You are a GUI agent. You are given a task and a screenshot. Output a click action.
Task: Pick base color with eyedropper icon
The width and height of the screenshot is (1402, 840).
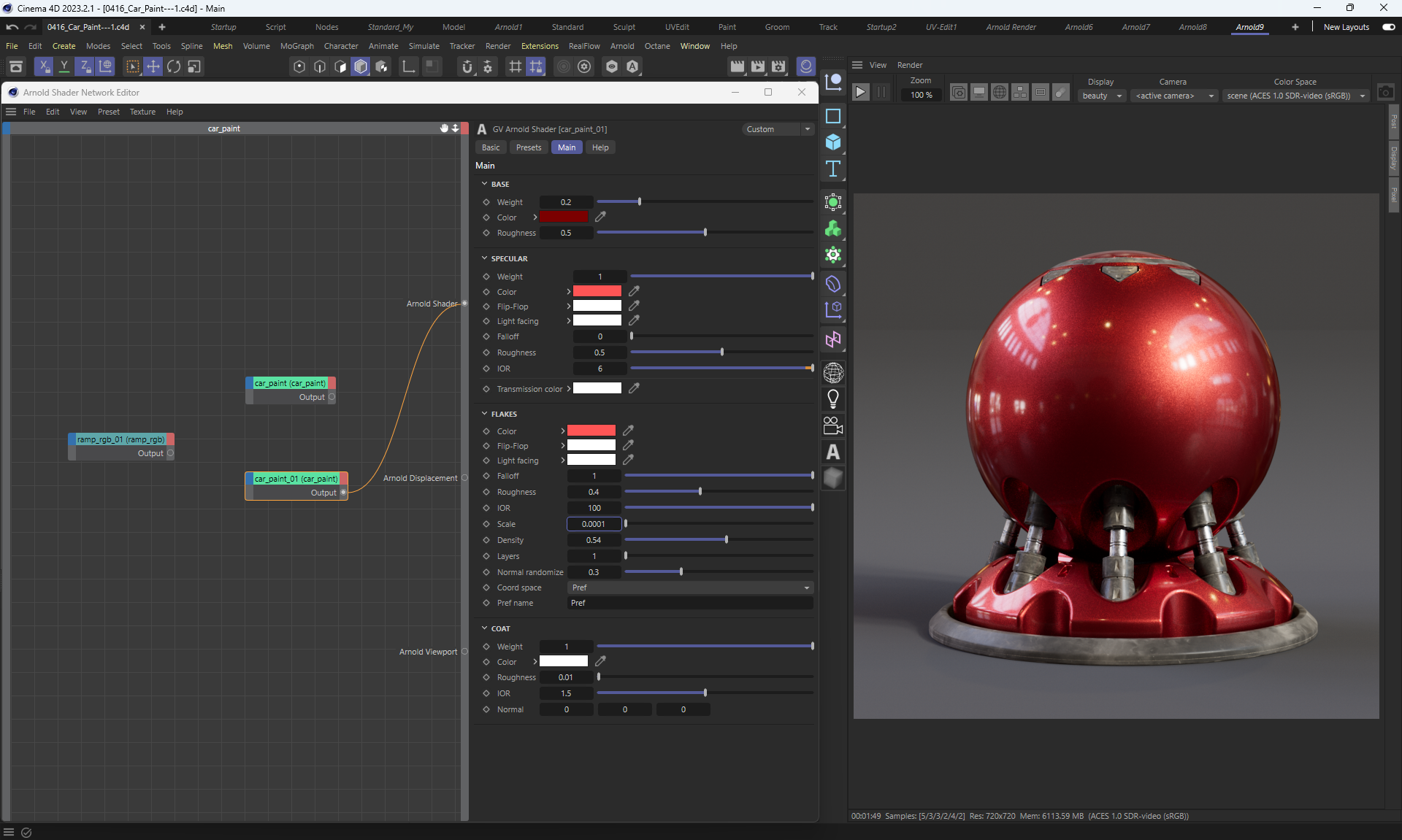(x=600, y=217)
